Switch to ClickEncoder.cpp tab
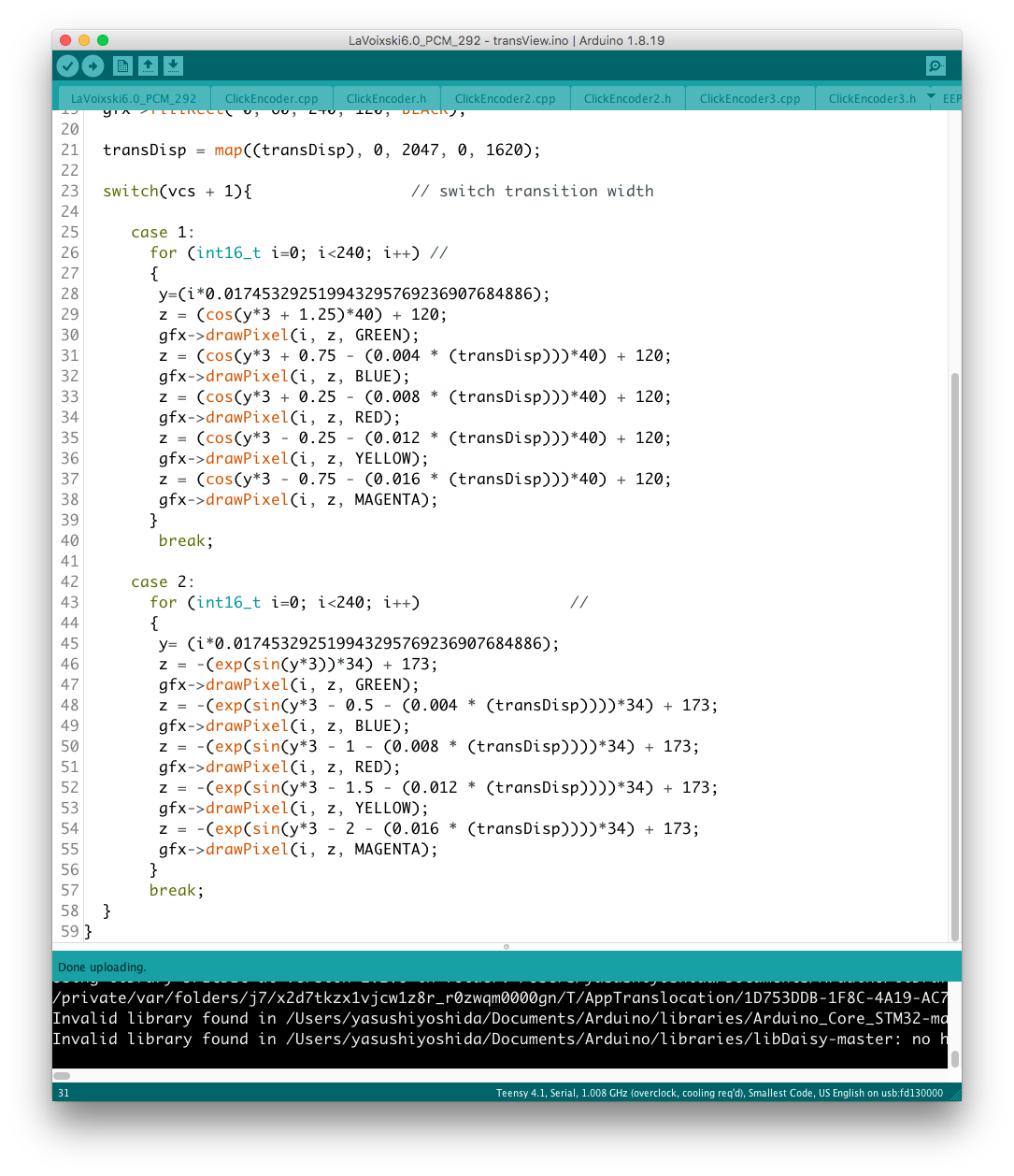Viewport: 1014px width, 1176px height. point(271,98)
